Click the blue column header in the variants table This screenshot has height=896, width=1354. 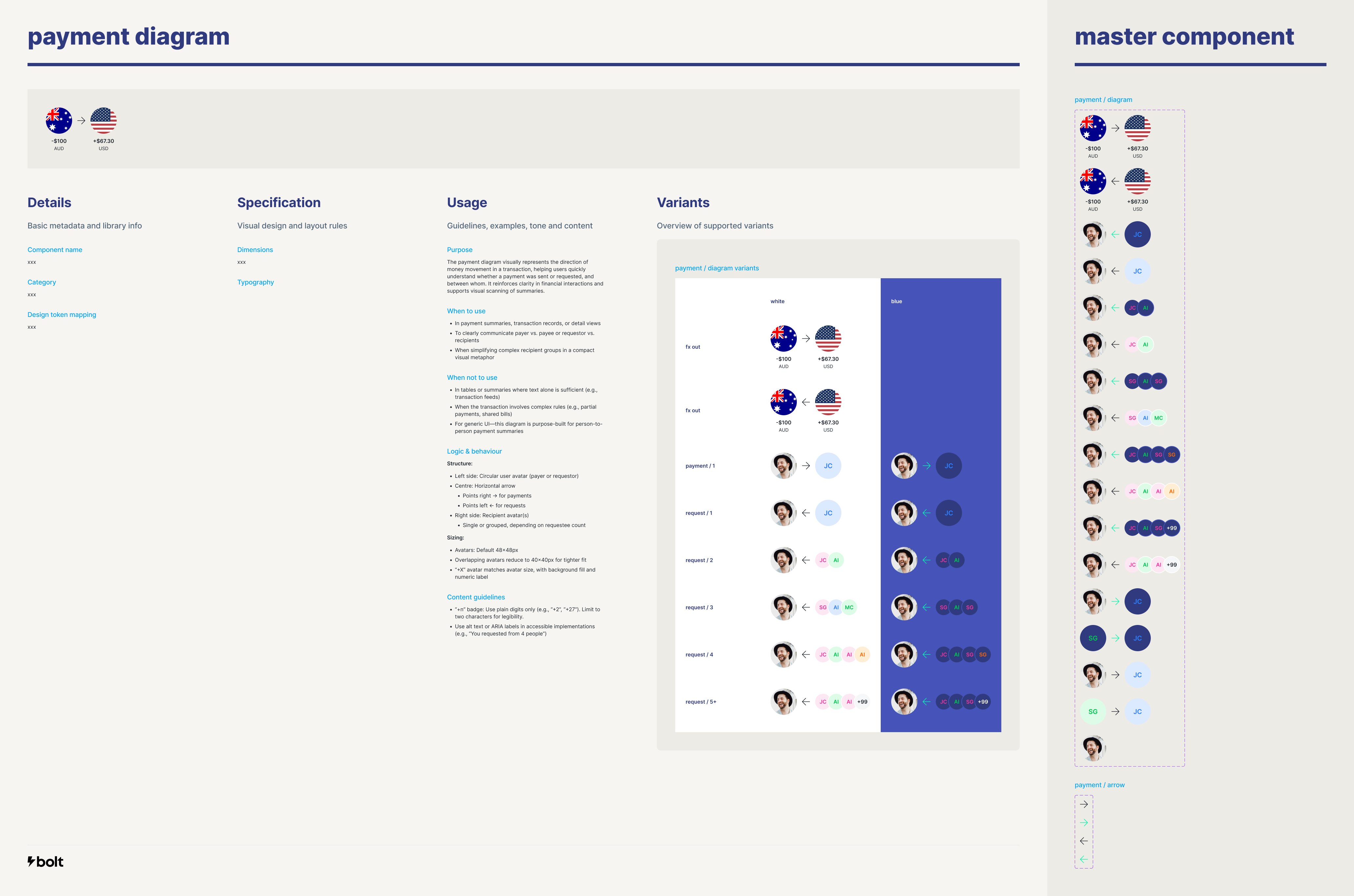(896, 301)
